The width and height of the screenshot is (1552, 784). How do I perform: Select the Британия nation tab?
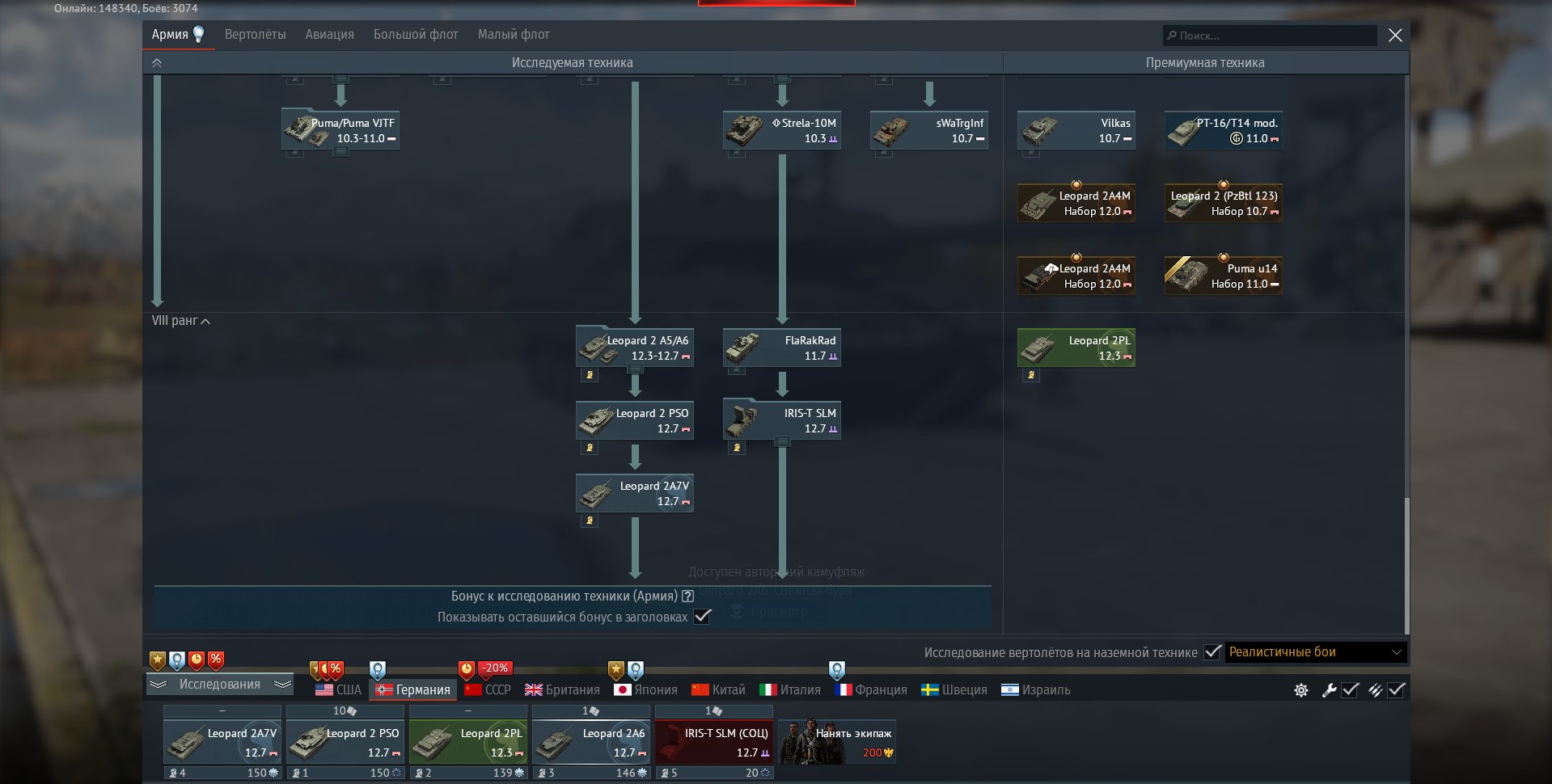[x=562, y=690]
